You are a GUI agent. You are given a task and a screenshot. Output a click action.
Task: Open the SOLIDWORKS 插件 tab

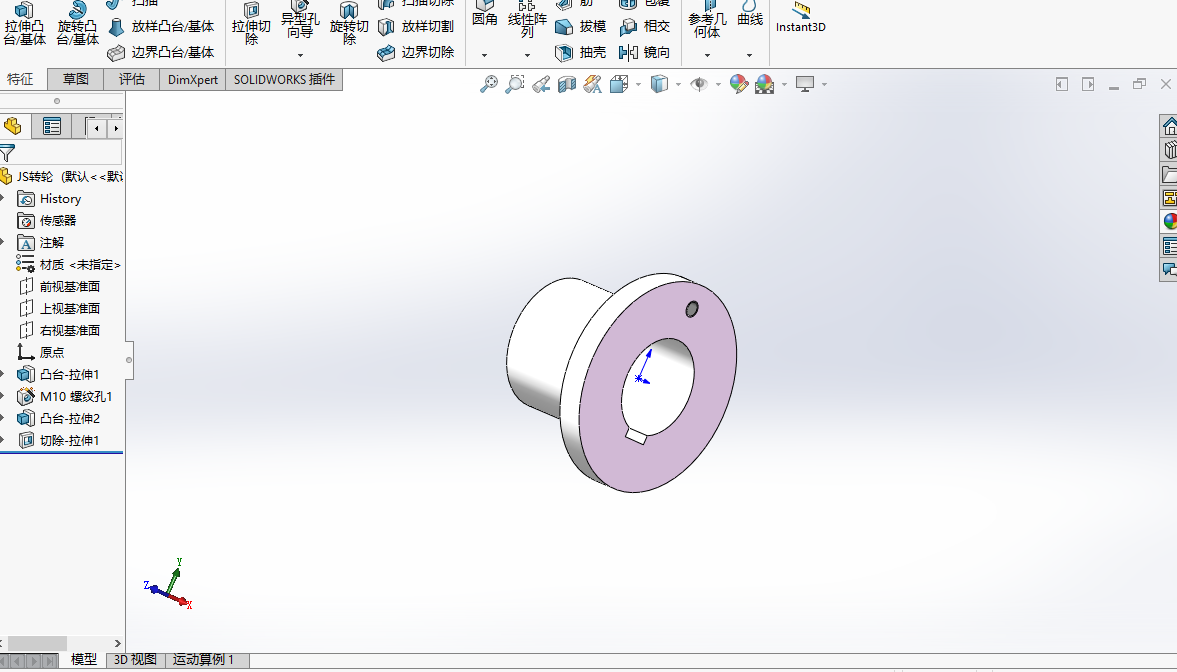(x=284, y=80)
